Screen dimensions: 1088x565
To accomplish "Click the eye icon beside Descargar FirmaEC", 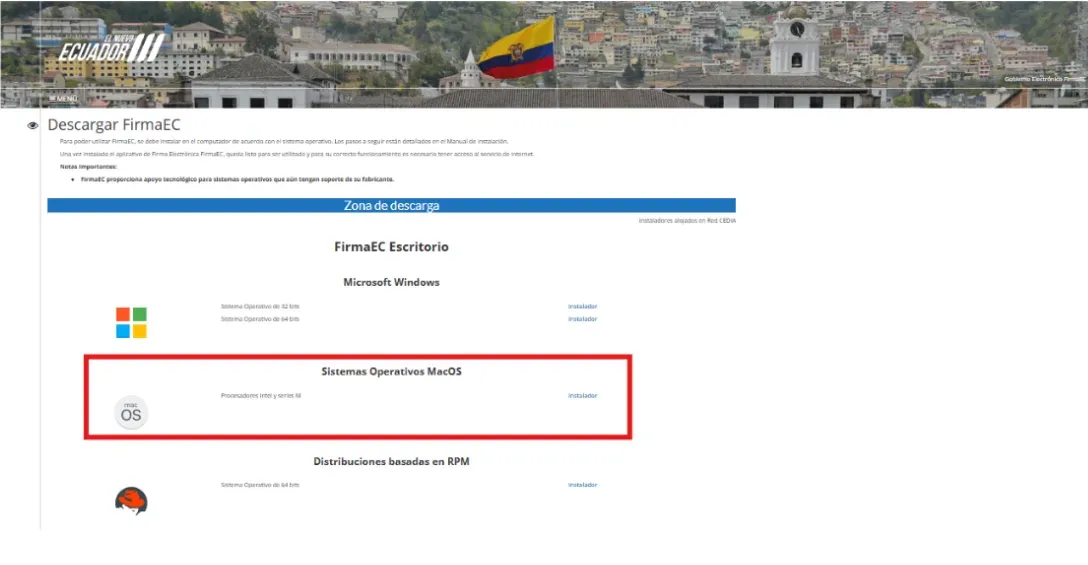I will 33,126.
